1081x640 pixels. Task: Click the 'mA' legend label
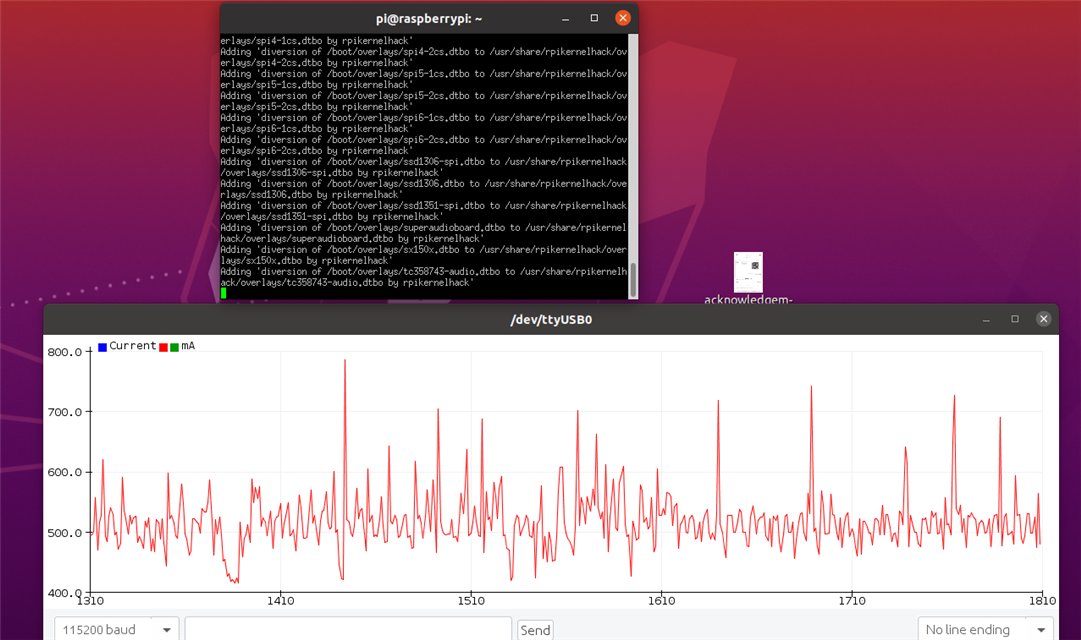point(188,346)
